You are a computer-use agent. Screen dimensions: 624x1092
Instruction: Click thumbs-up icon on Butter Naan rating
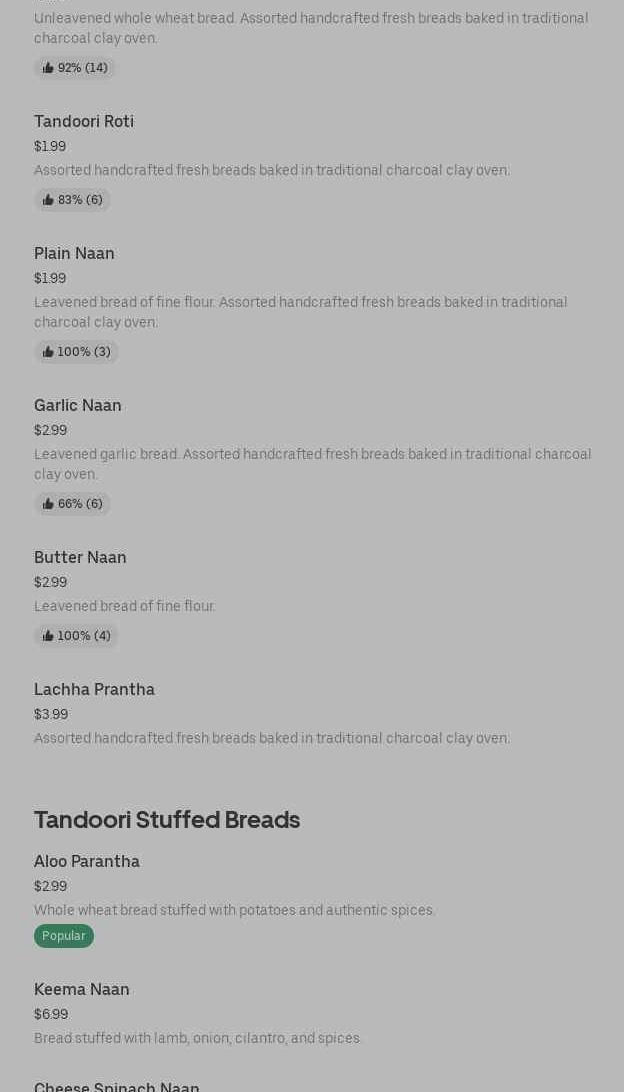point(48,636)
